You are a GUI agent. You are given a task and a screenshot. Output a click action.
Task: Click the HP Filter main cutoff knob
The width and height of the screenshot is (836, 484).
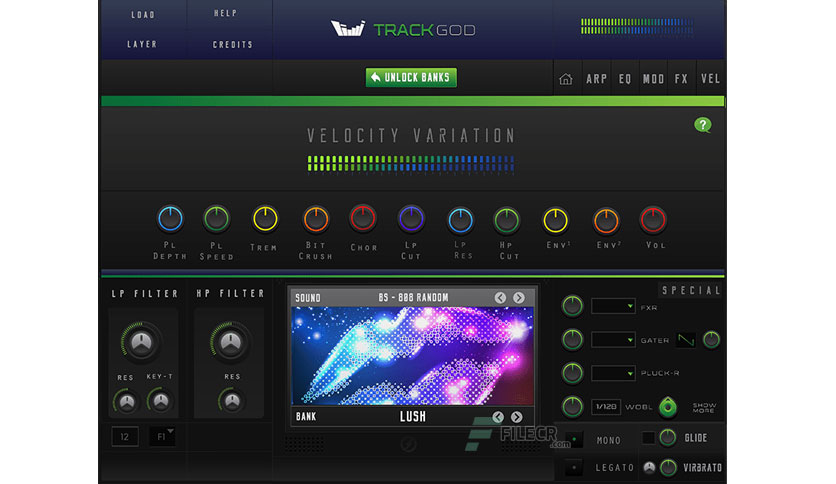tap(230, 342)
